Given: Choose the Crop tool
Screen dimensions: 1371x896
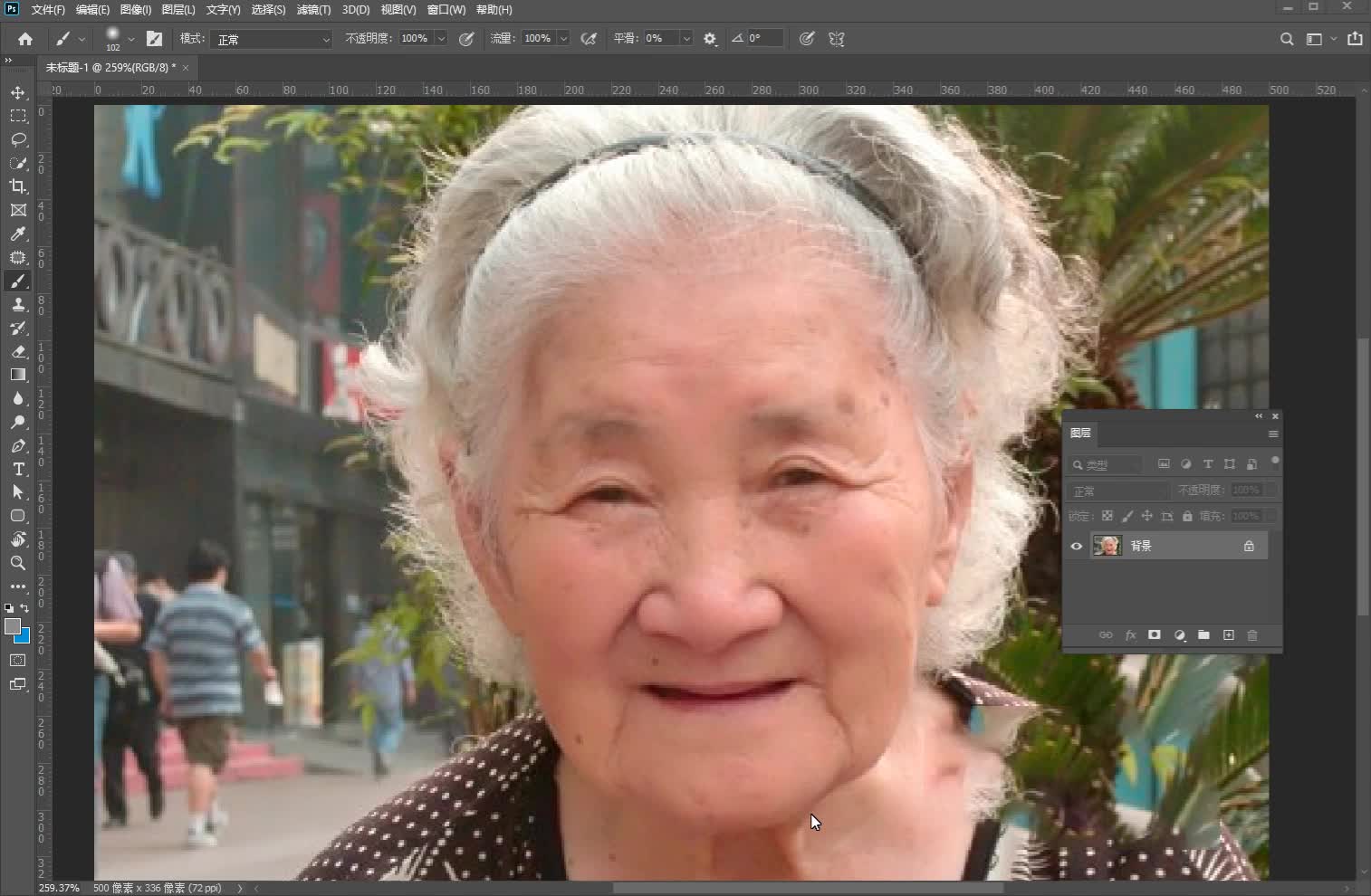Looking at the screenshot, I should tap(18, 187).
